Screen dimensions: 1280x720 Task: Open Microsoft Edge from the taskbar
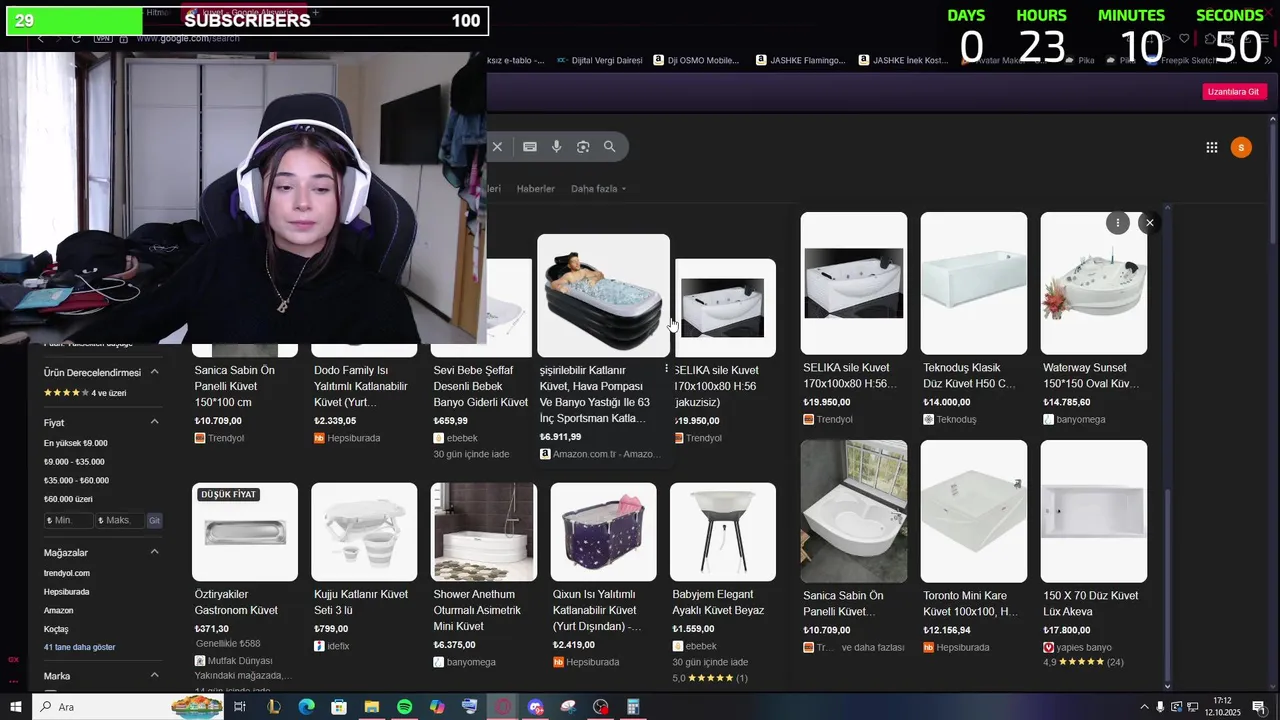pyautogui.click(x=306, y=707)
